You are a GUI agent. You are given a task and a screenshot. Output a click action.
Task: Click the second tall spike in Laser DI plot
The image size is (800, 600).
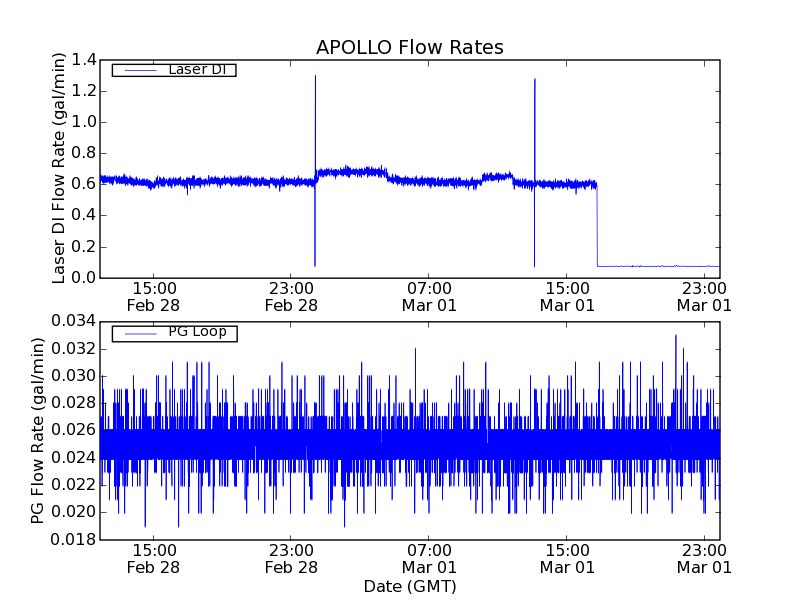(x=535, y=172)
